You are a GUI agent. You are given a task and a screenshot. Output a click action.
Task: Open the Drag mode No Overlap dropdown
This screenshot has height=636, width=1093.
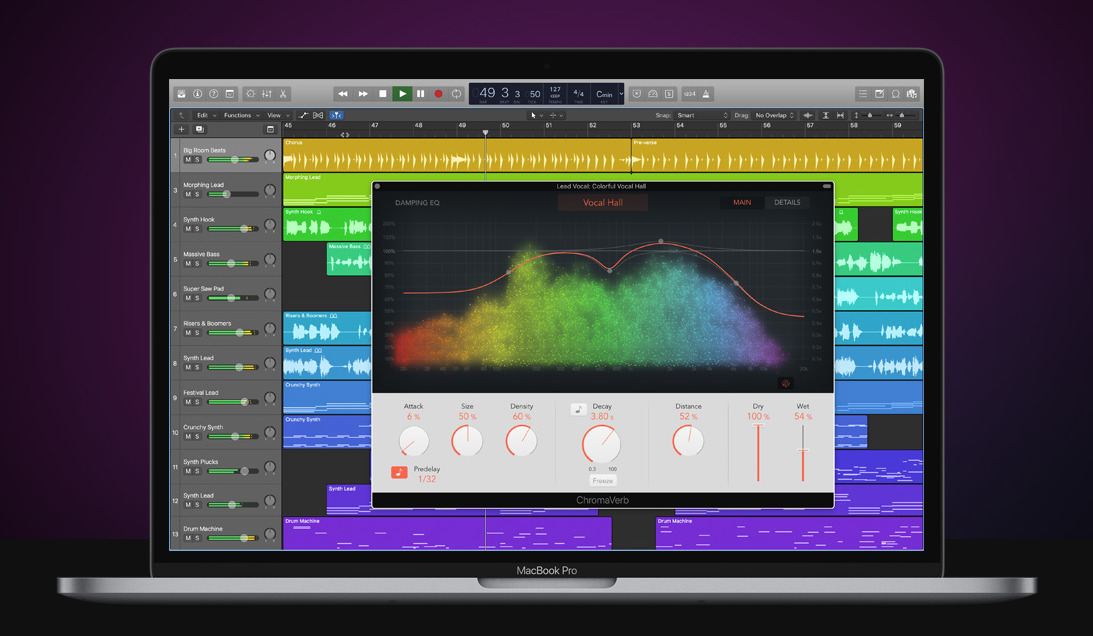pos(774,115)
